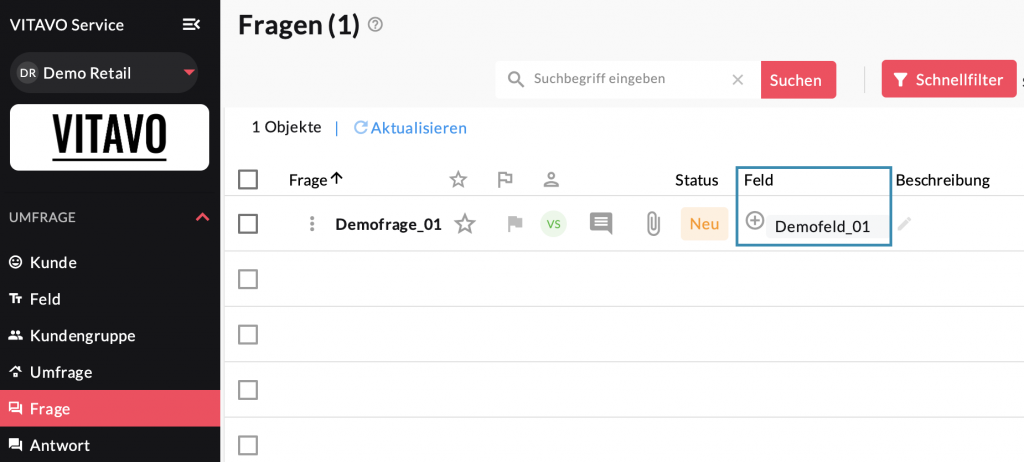Image resolution: width=1024 pixels, height=462 pixels.
Task: Tick the first empty row checkbox
Action: coord(248,279)
